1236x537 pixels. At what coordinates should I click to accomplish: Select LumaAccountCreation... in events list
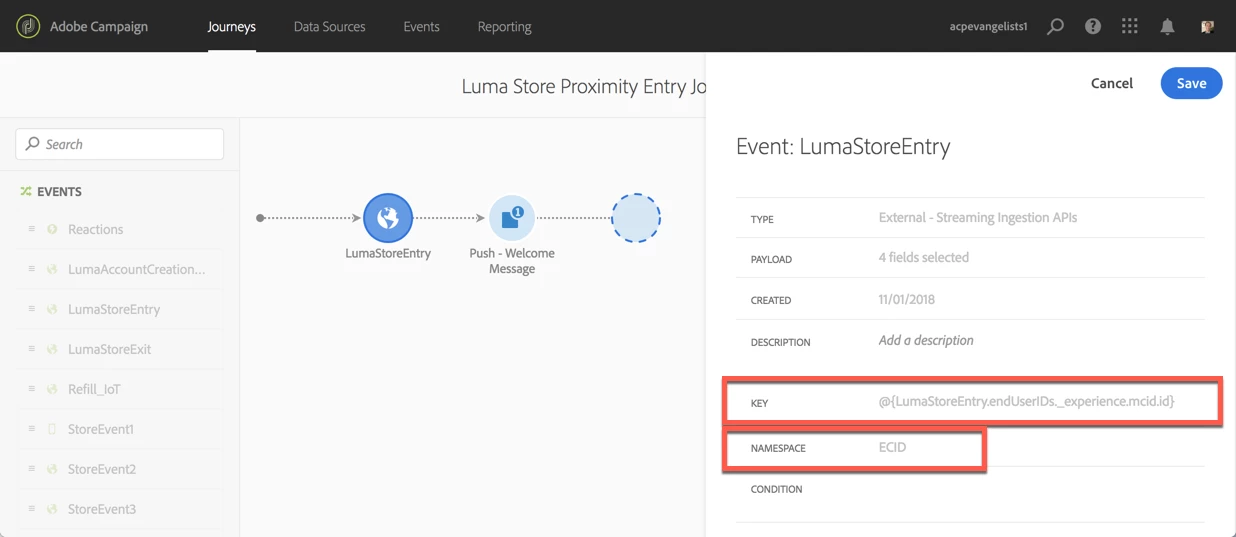136,269
